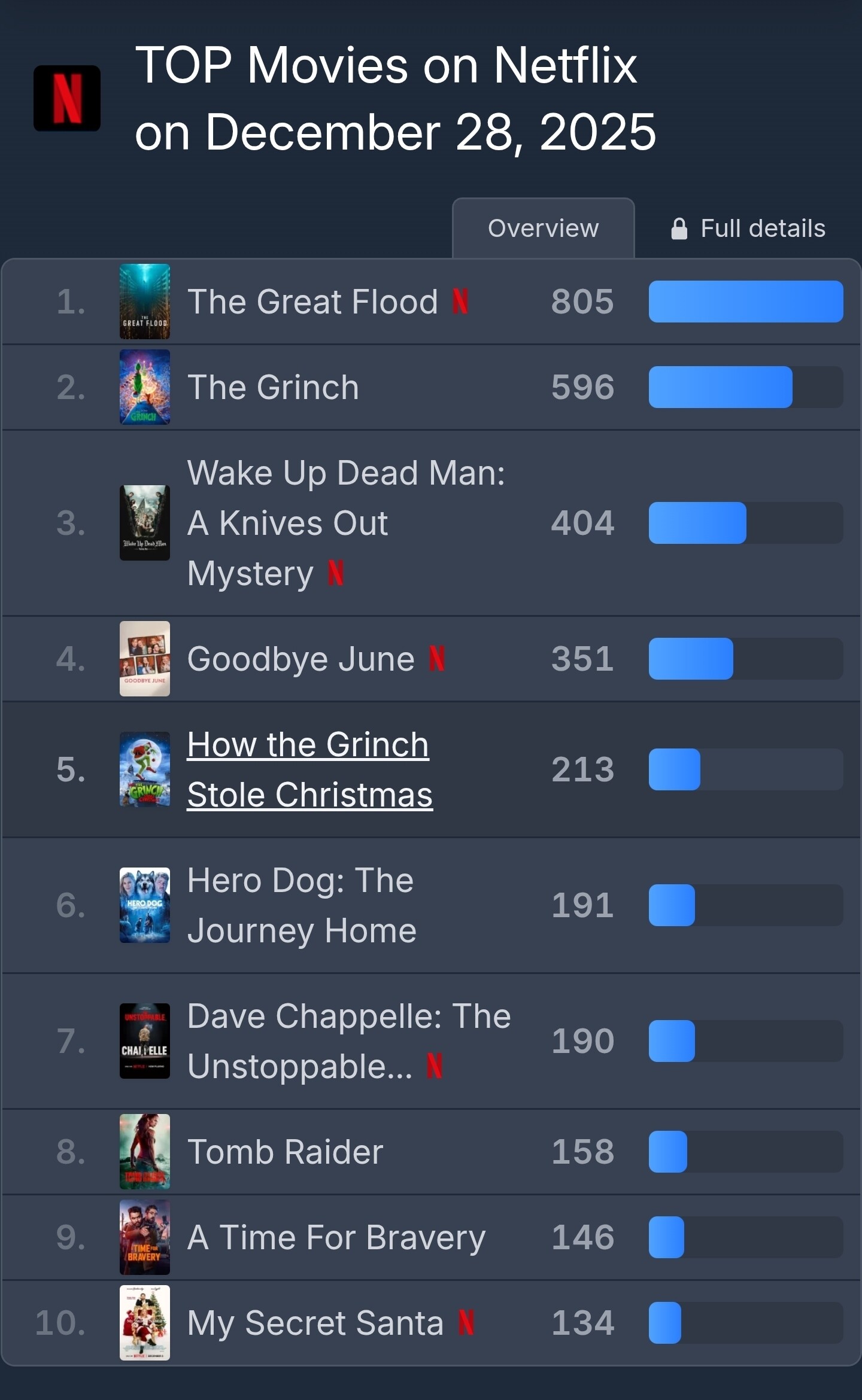Click The Great Flood score bar

746,302
